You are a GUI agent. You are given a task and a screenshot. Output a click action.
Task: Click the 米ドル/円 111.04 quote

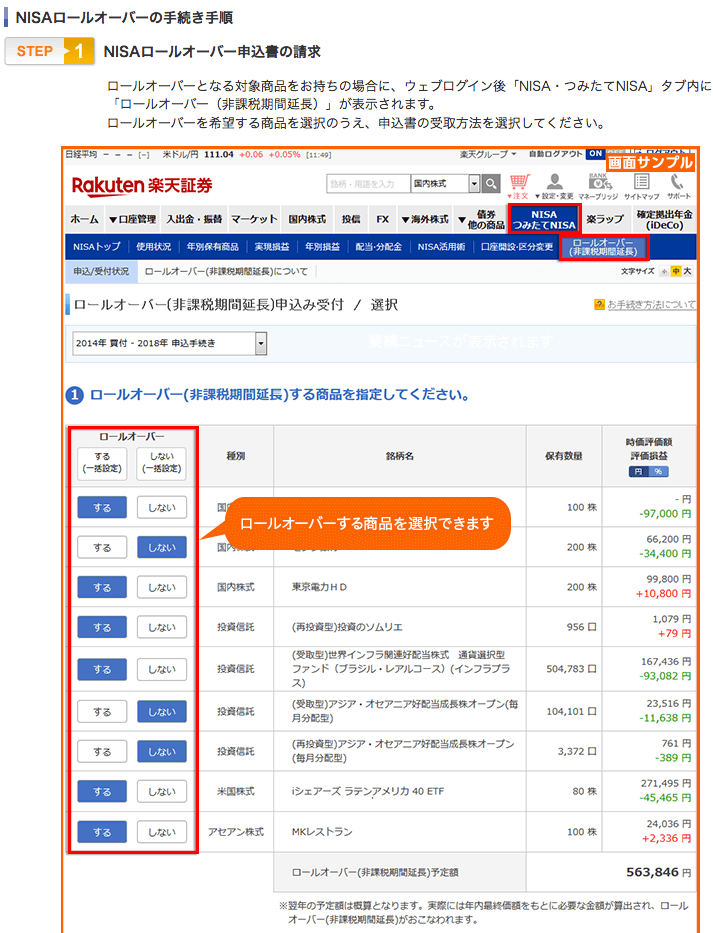[x=198, y=155]
